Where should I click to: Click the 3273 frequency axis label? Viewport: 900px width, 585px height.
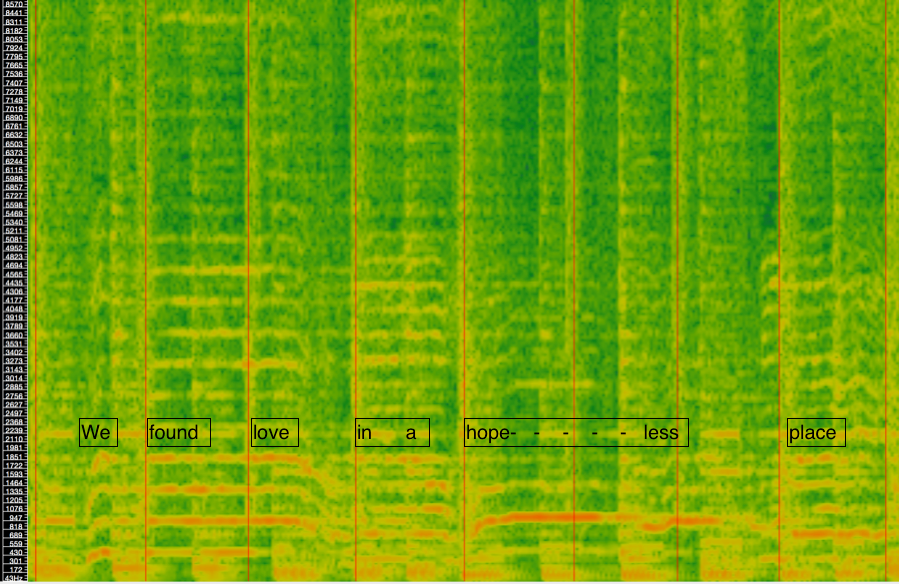(x=14, y=361)
